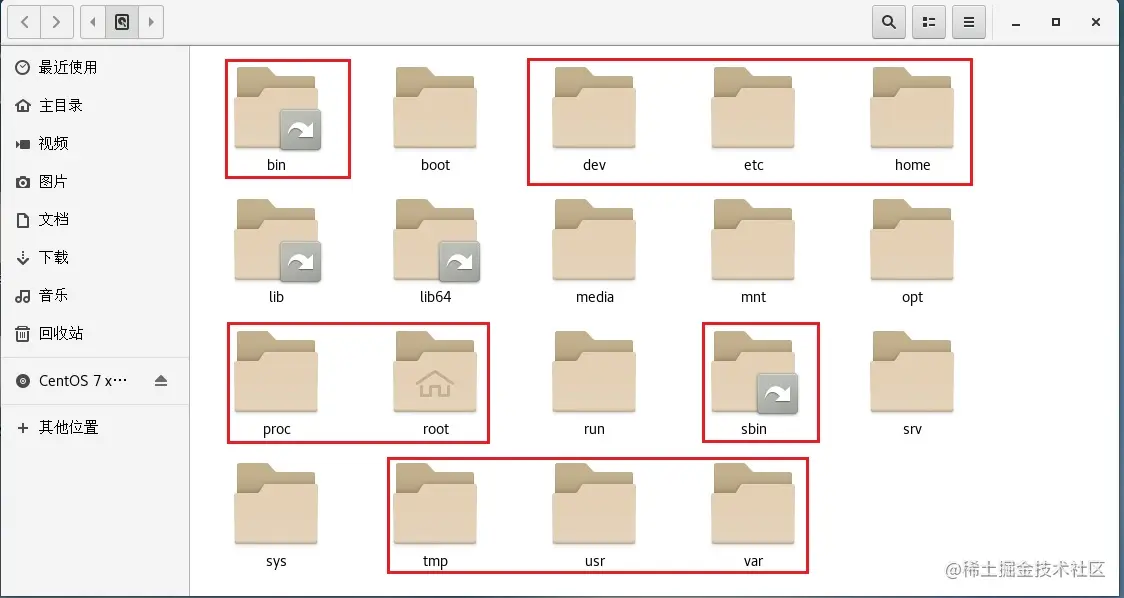
Task: Go back with the left arrow button
Action: click(24, 22)
